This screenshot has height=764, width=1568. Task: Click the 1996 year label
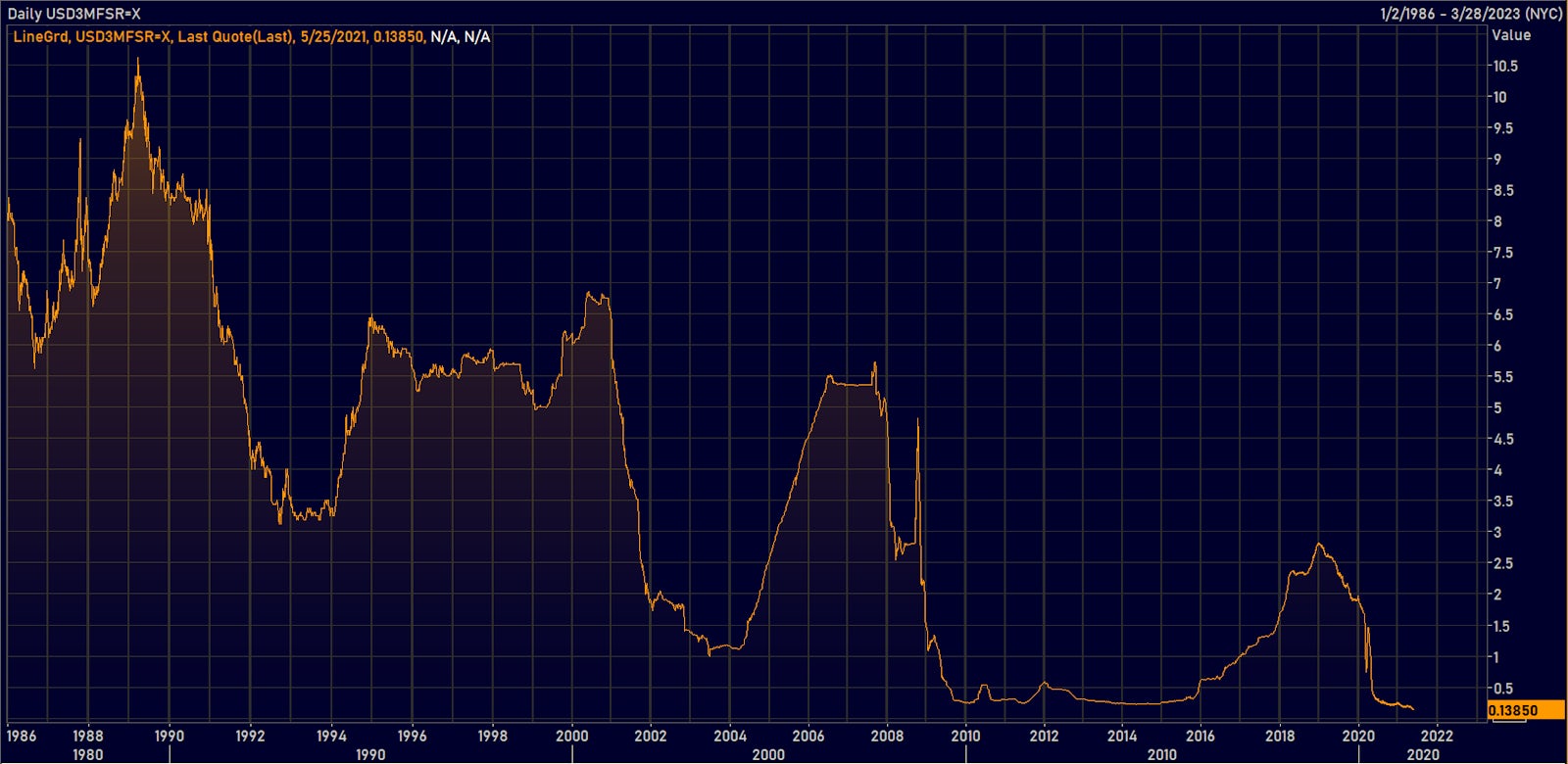tap(412, 736)
